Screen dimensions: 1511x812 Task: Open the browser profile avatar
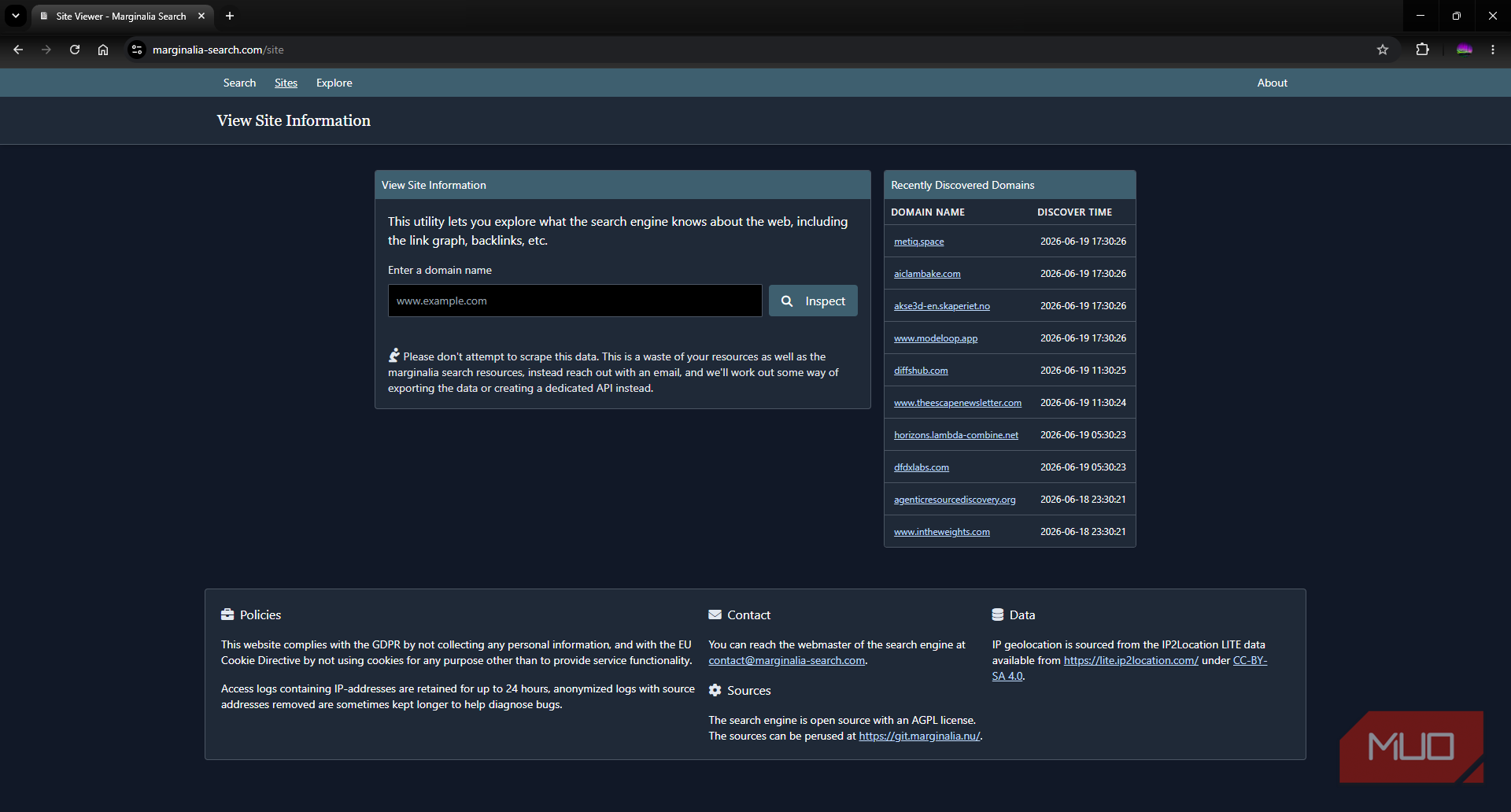coord(1465,50)
